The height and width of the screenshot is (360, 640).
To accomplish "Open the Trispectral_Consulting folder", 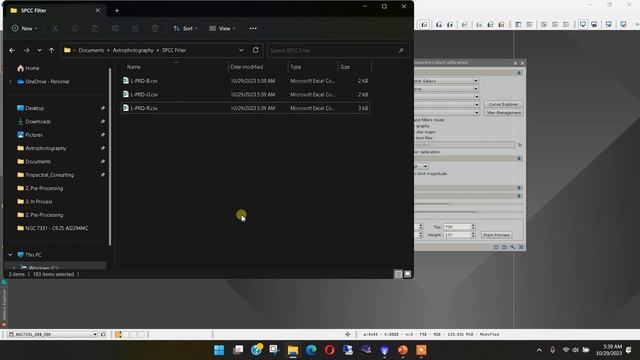I will [x=45, y=175].
